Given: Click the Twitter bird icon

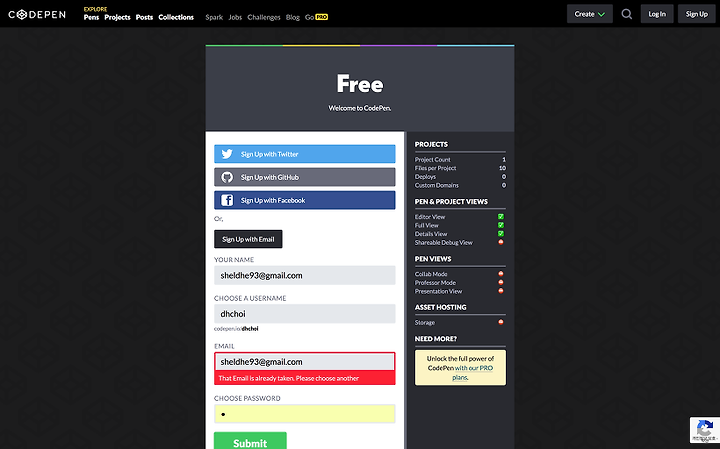Looking at the screenshot, I should [x=227, y=154].
